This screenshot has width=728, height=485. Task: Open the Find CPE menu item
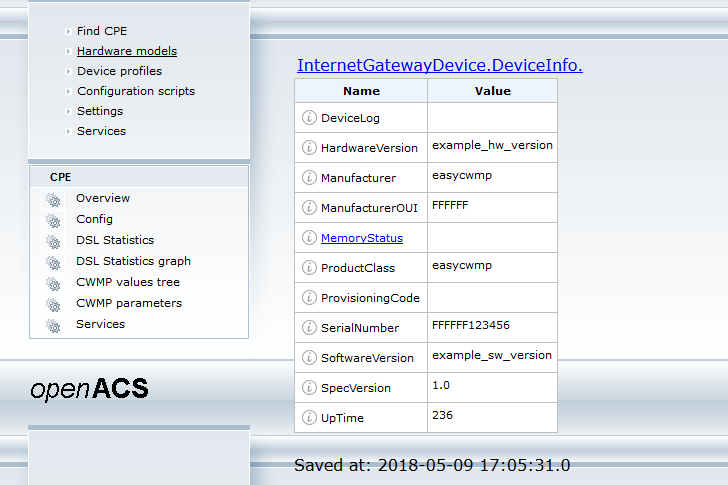point(102,31)
